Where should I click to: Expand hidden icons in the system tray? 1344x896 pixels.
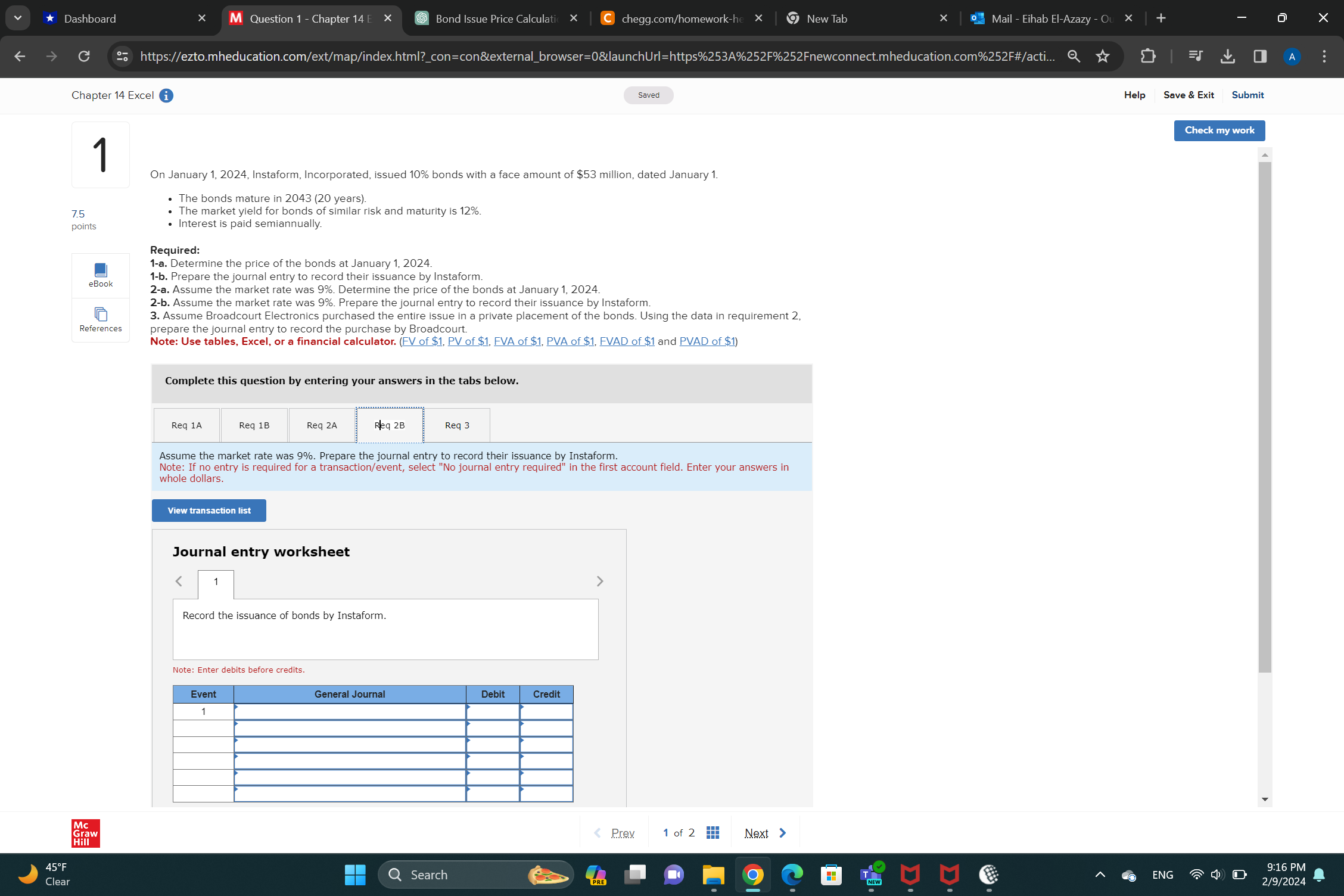coord(1099,875)
